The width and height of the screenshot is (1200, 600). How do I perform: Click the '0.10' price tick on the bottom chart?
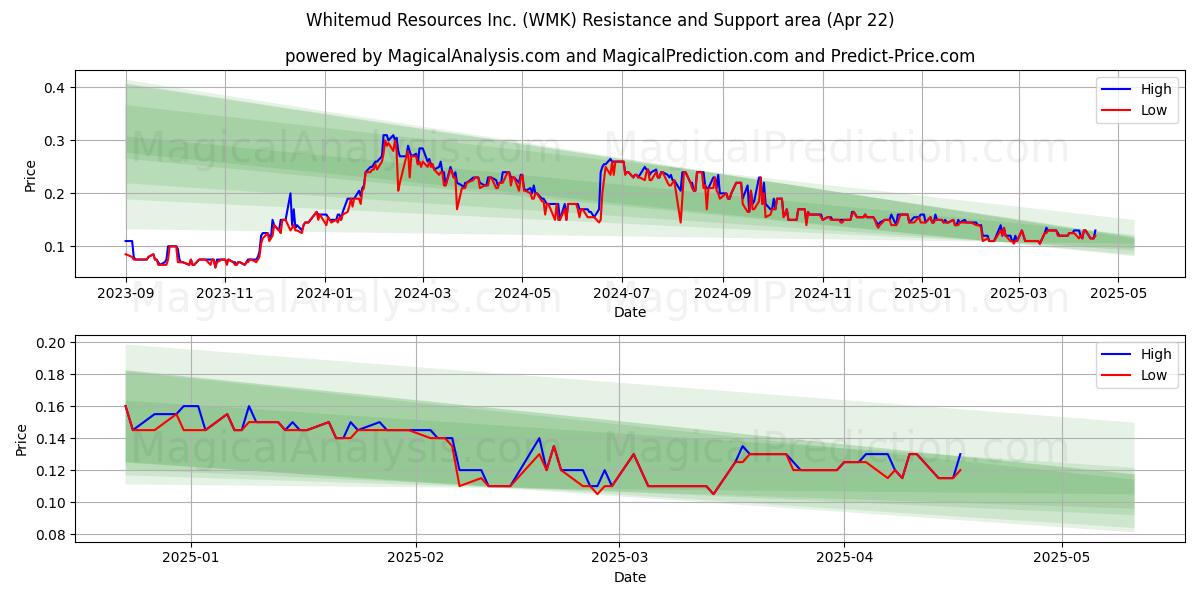point(52,503)
